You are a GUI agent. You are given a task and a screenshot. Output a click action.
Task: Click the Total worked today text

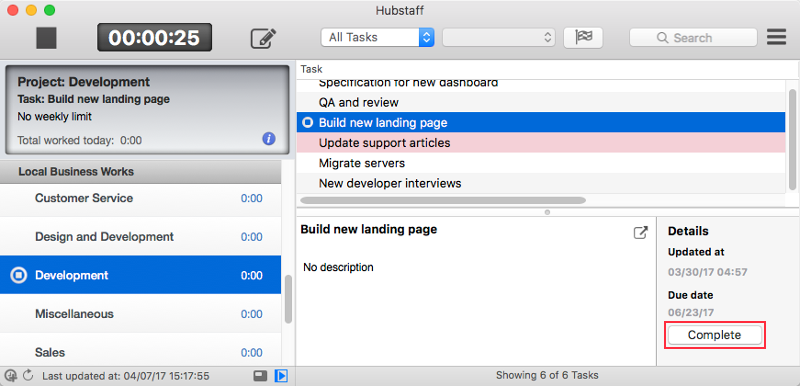coord(80,140)
